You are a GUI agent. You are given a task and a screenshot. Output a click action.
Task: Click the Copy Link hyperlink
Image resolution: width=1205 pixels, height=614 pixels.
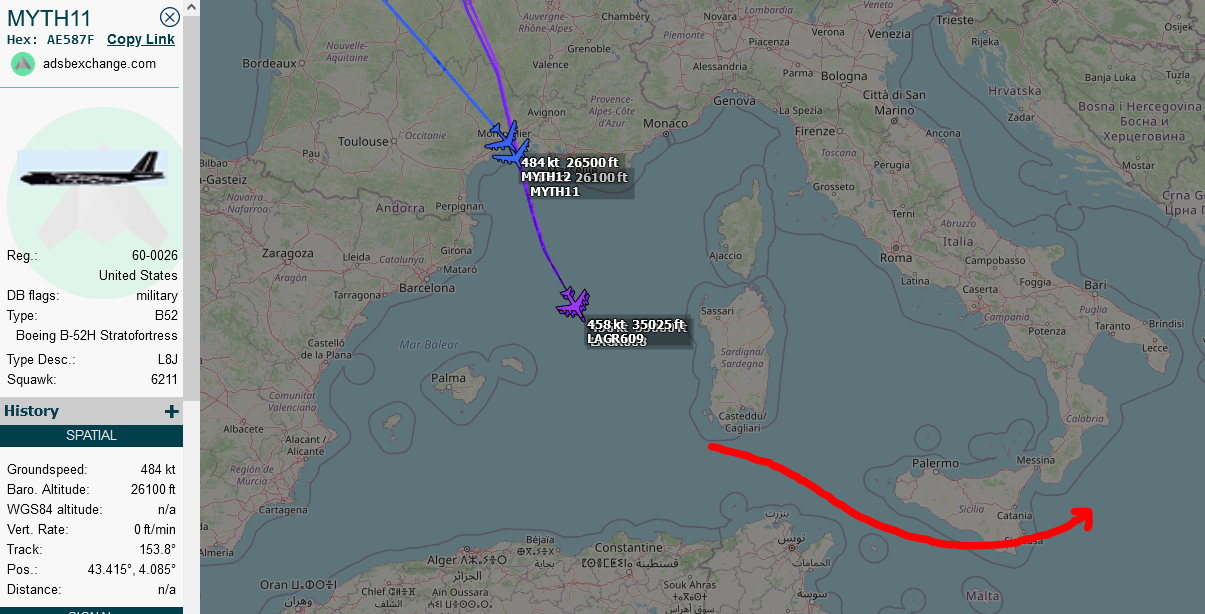pos(141,39)
